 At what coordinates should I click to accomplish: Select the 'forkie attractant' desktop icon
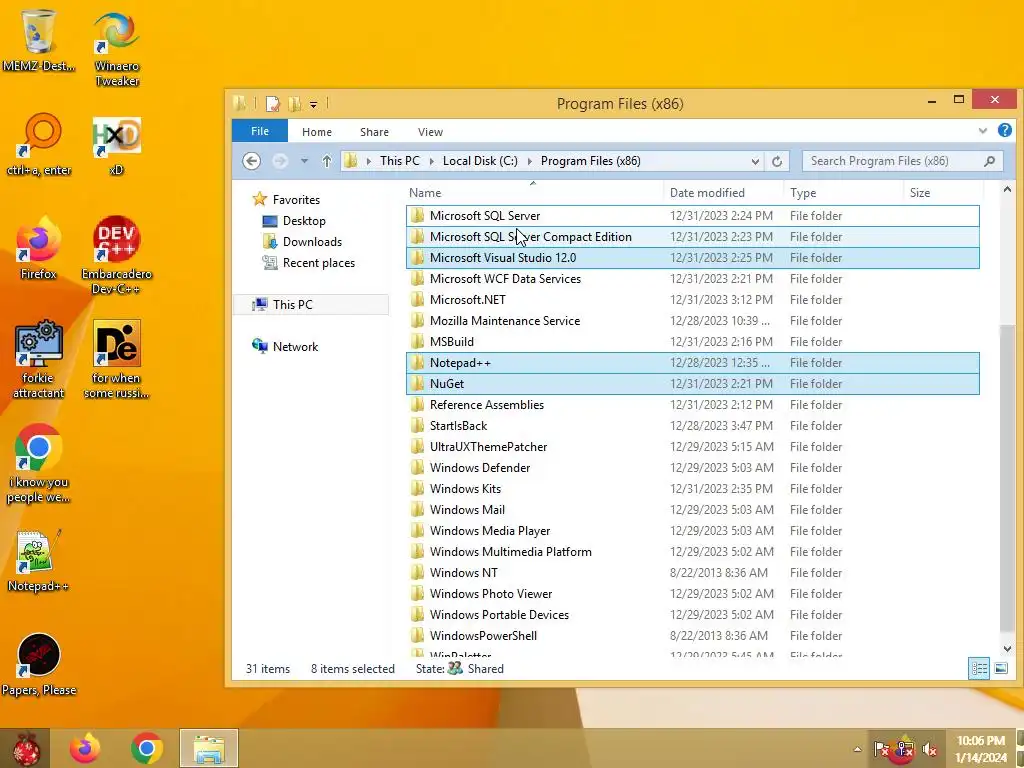tap(39, 359)
